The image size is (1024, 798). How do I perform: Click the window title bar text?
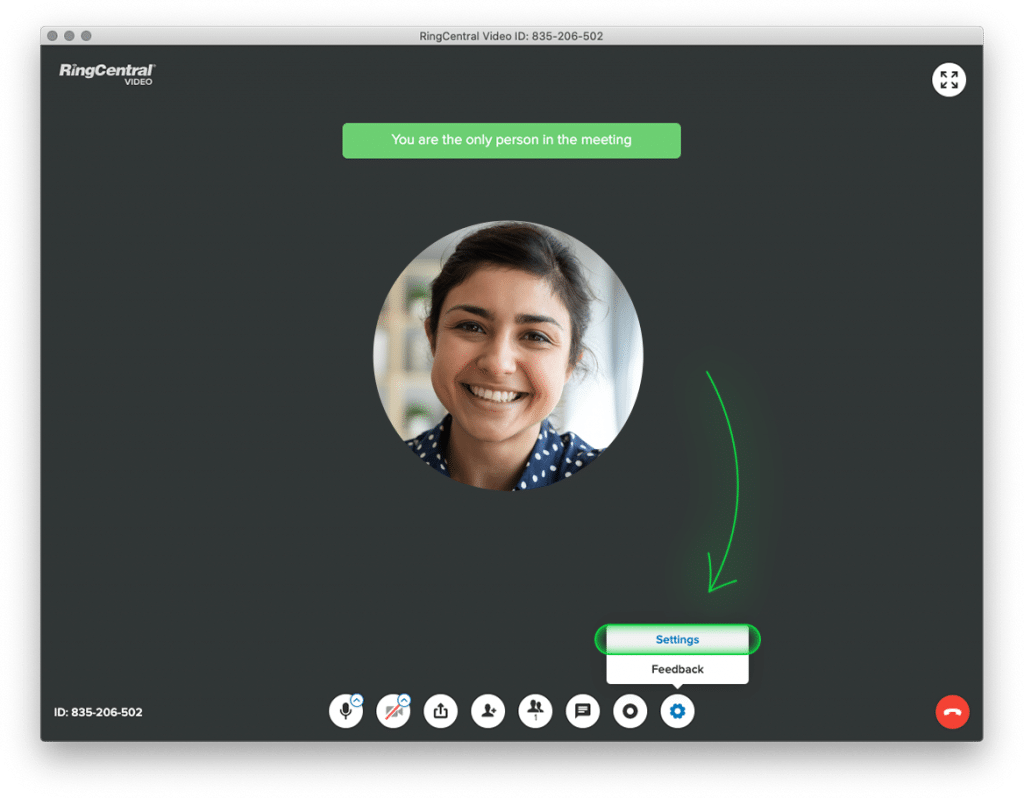tap(511, 36)
